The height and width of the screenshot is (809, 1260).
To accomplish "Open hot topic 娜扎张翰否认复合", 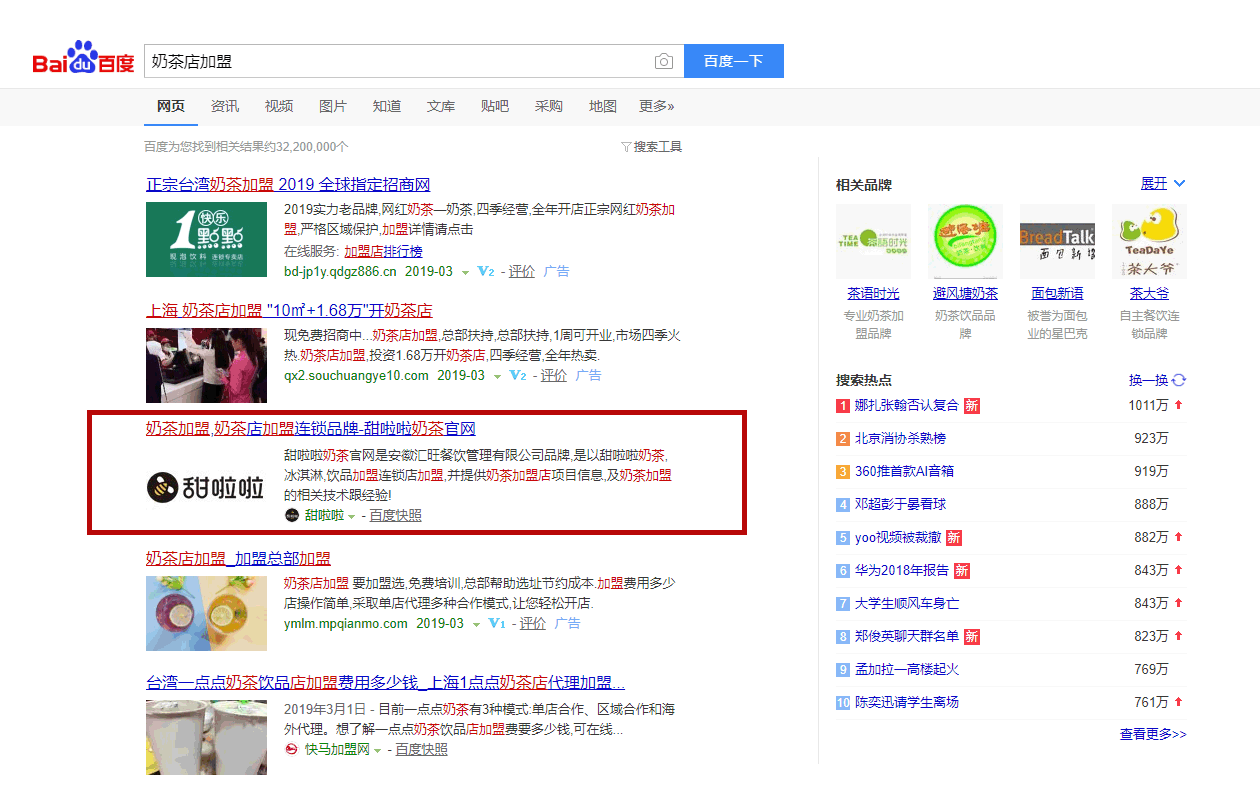I will 907,405.
